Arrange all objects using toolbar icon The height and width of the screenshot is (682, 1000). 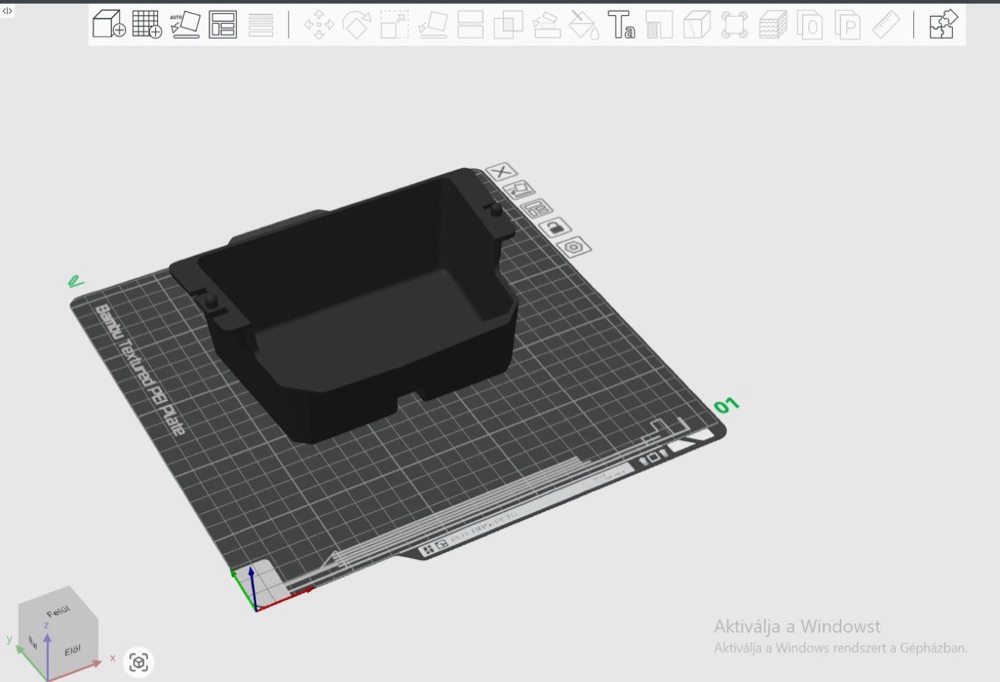click(223, 24)
